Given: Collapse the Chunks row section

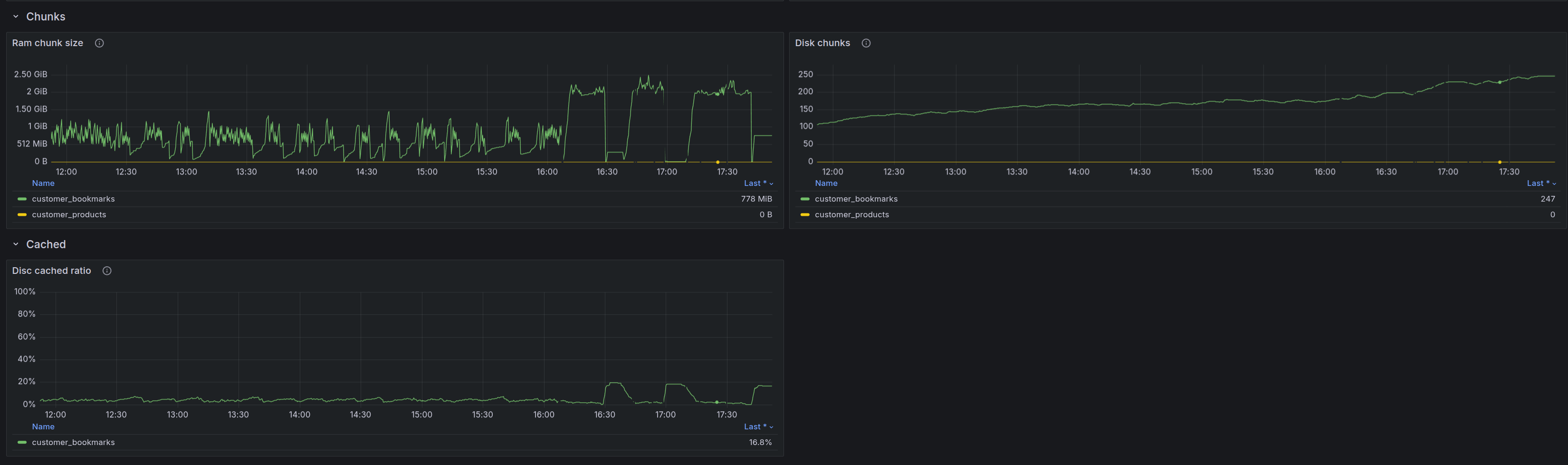Looking at the screenshot, I should (x=16, y=17).
